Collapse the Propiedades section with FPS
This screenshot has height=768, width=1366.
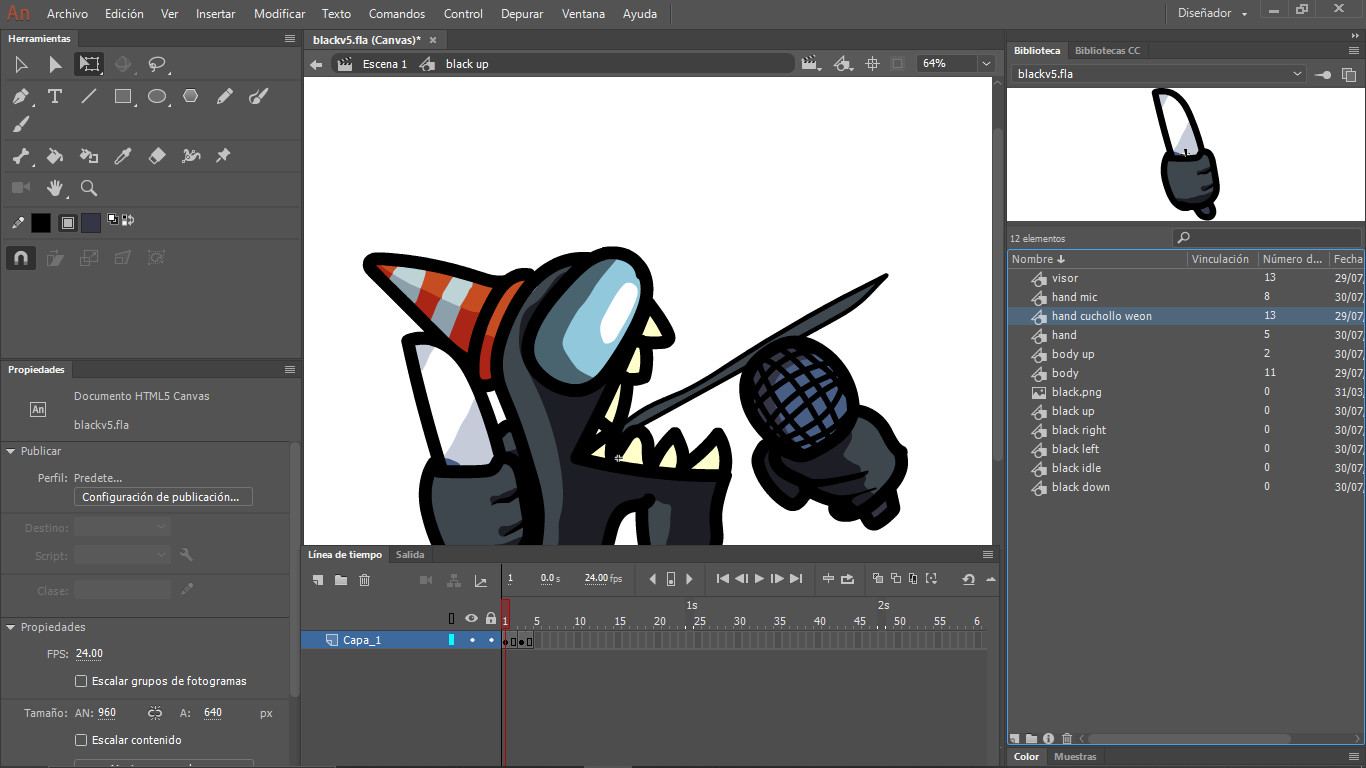coord(10,628)
